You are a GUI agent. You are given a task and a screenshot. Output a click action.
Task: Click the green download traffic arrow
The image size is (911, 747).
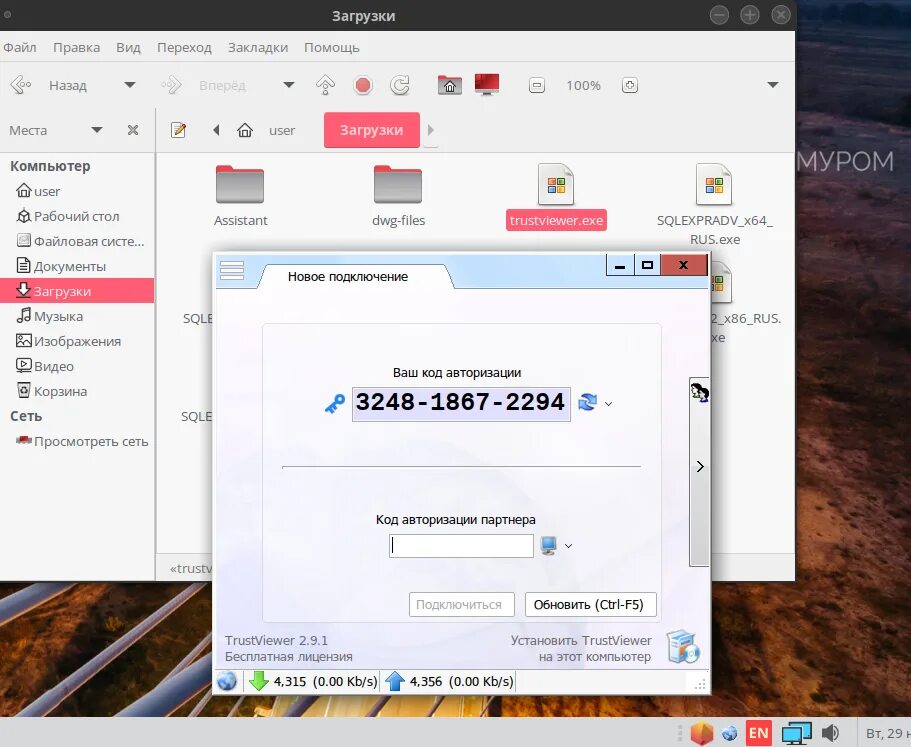tap(259, 681)
